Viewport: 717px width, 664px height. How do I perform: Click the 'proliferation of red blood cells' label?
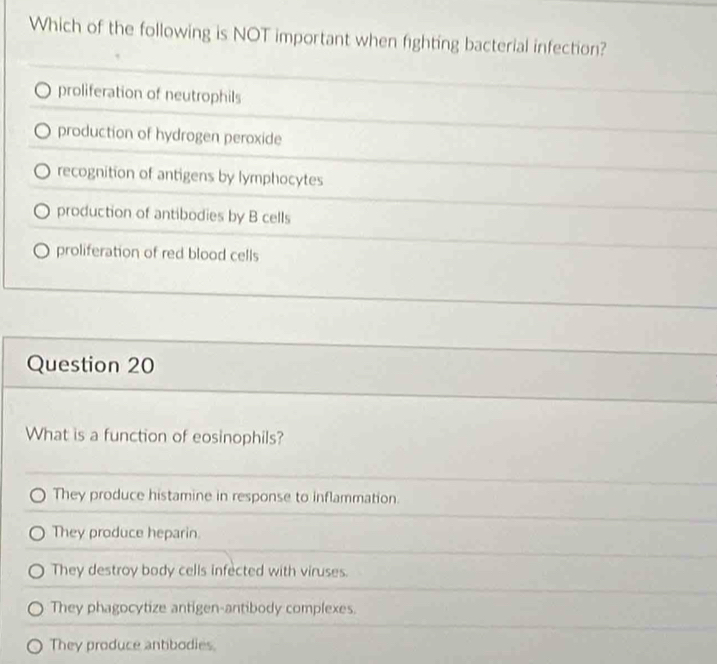pos(157,253)
